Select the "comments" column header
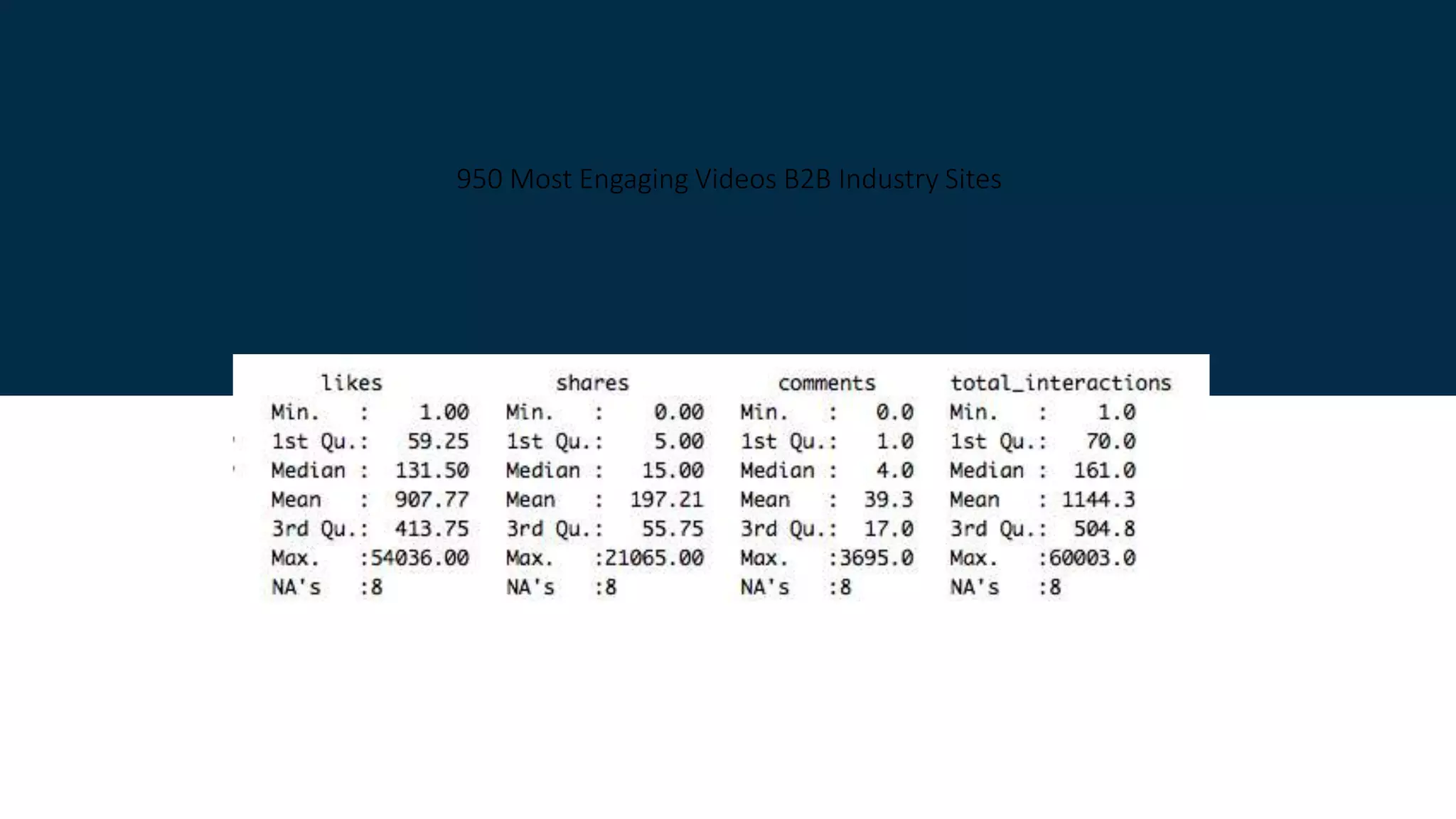Viewport: 1456px width, 819px height. 826,383
